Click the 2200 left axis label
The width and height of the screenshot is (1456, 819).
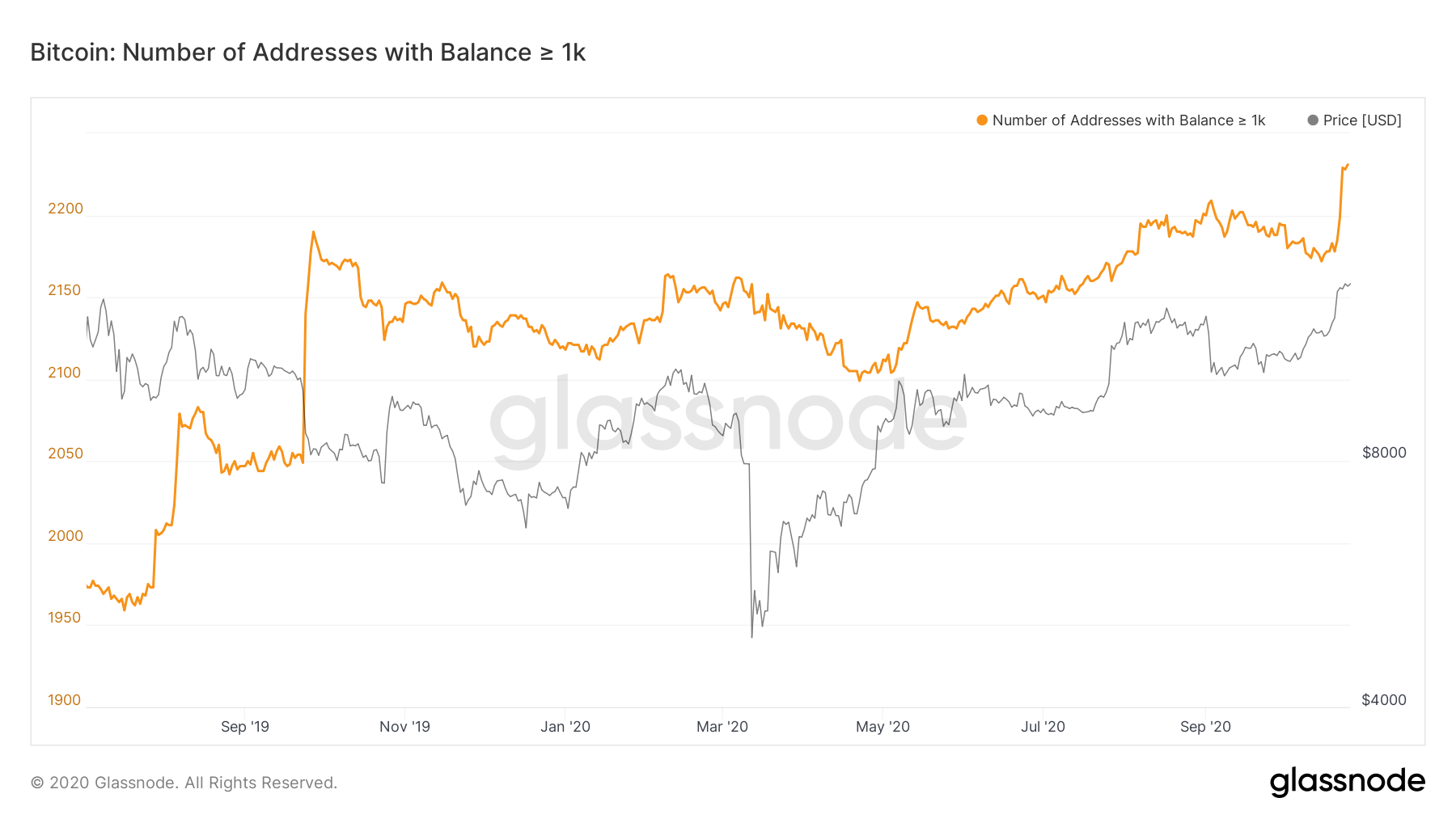click(66, 209)
